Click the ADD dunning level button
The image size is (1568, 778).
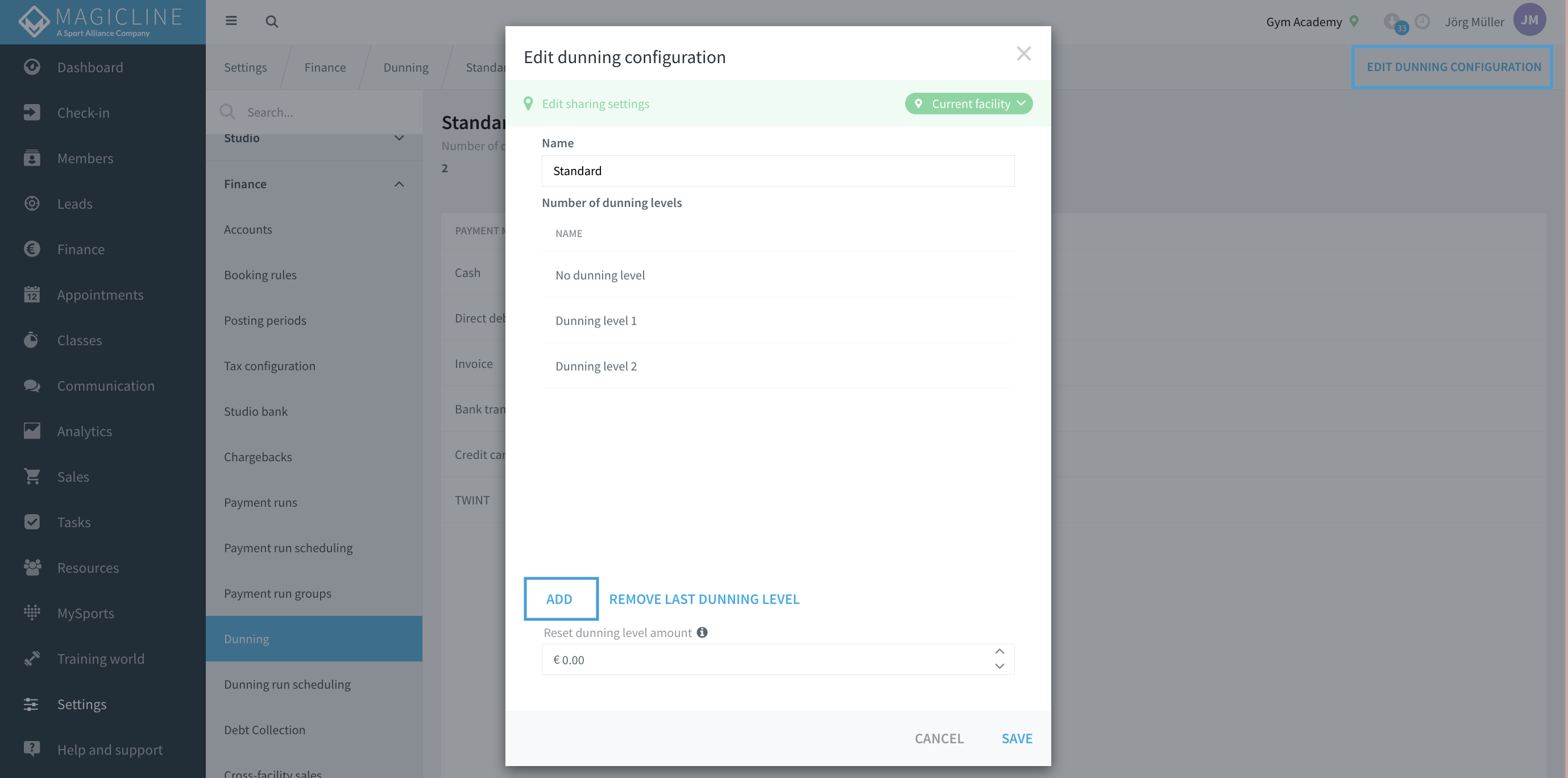point(561,598)
